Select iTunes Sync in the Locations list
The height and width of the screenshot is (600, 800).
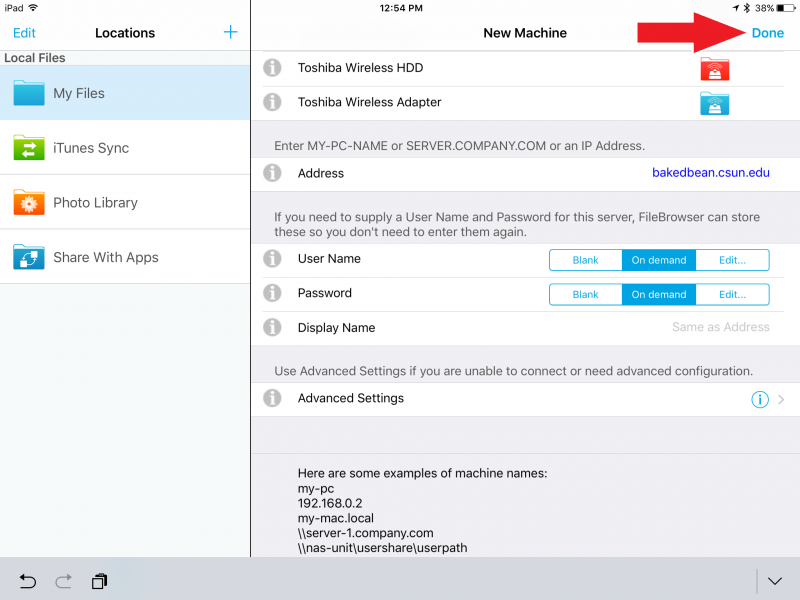coord(125,148)
